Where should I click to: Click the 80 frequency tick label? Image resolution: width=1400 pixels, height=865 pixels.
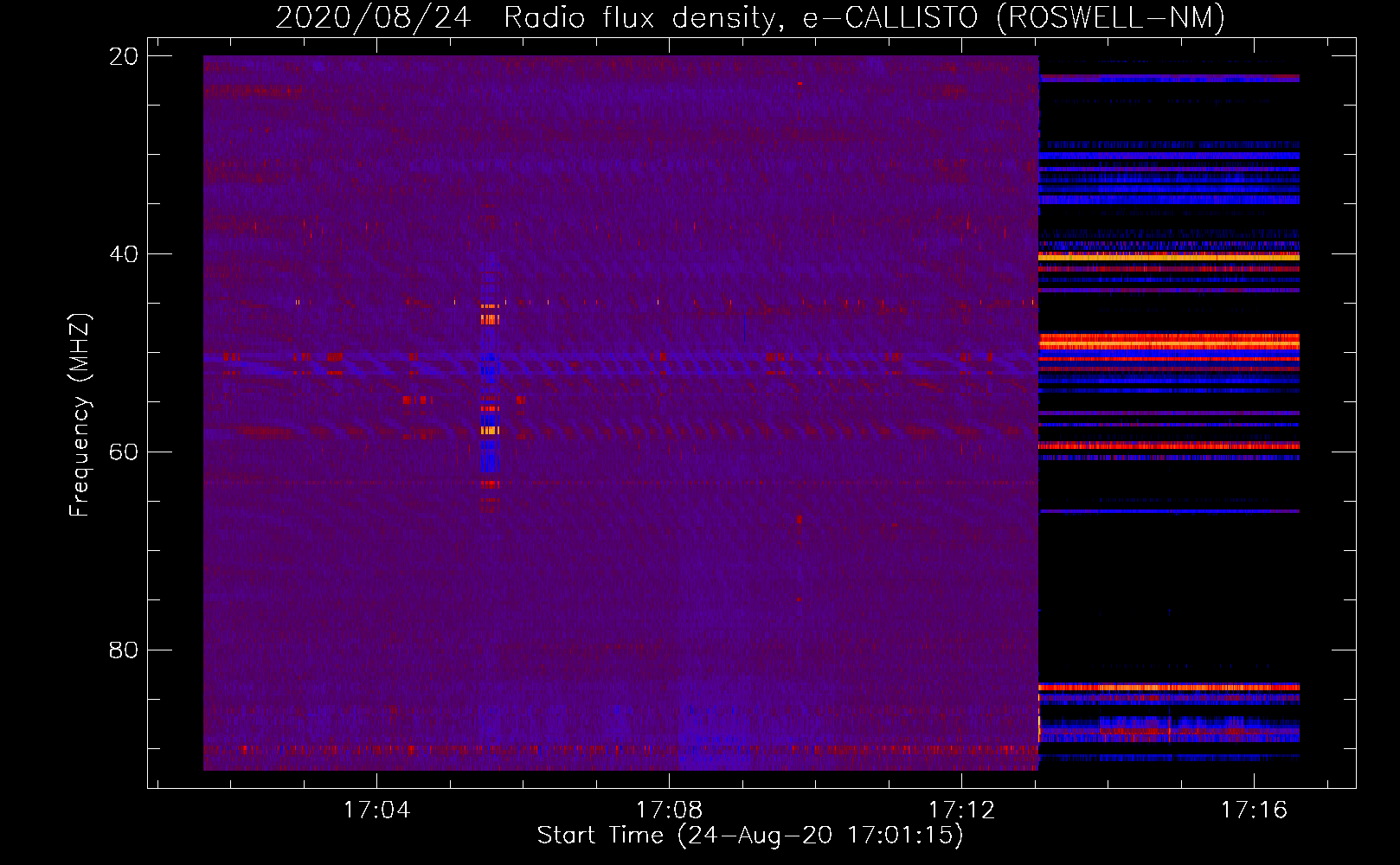[124, 650]
